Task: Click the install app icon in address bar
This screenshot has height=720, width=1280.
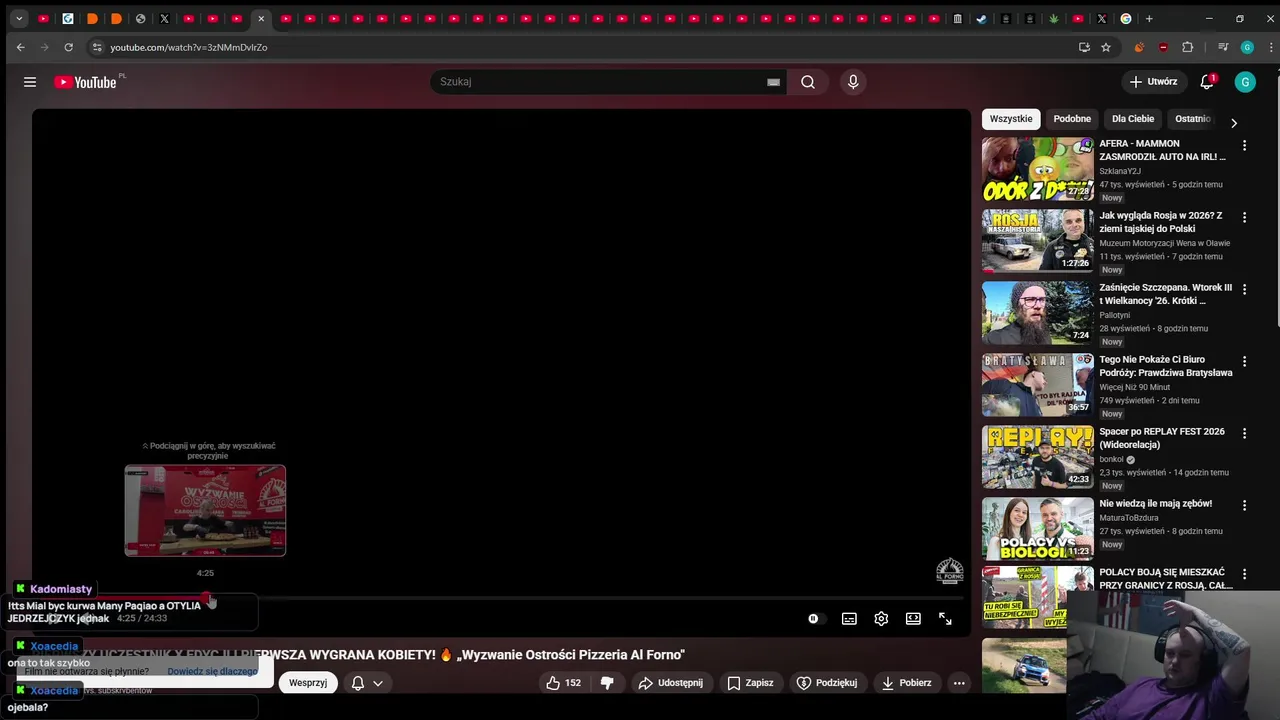Action: click(1084, 47)
